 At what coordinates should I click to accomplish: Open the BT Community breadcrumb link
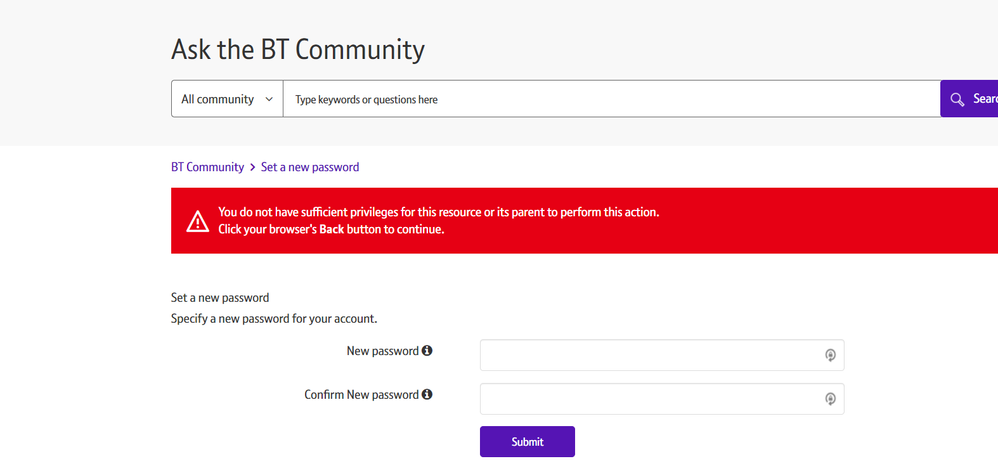click(x=207, y=167)
